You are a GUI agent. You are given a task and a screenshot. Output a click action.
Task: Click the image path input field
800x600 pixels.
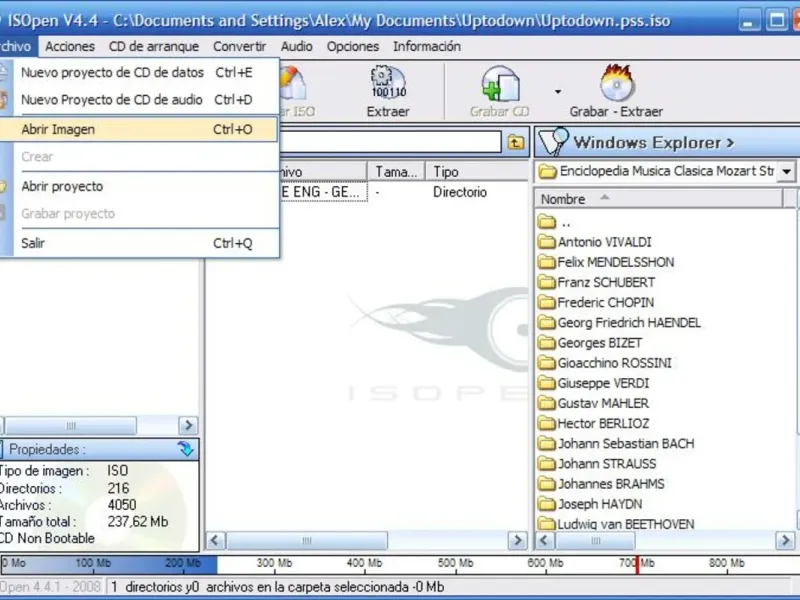pos(390,142)
